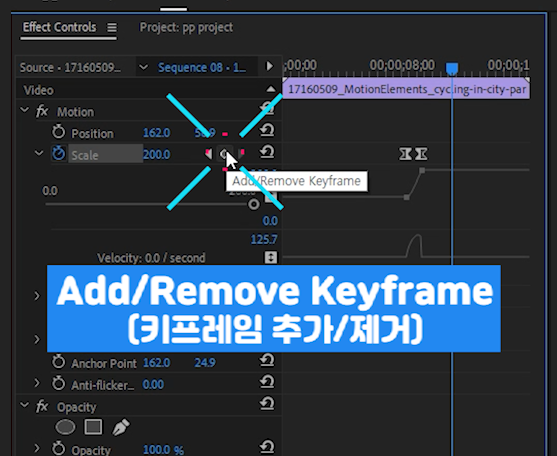
Task: Collapse the Scale property chevron
Action: (x=39, y=153)
